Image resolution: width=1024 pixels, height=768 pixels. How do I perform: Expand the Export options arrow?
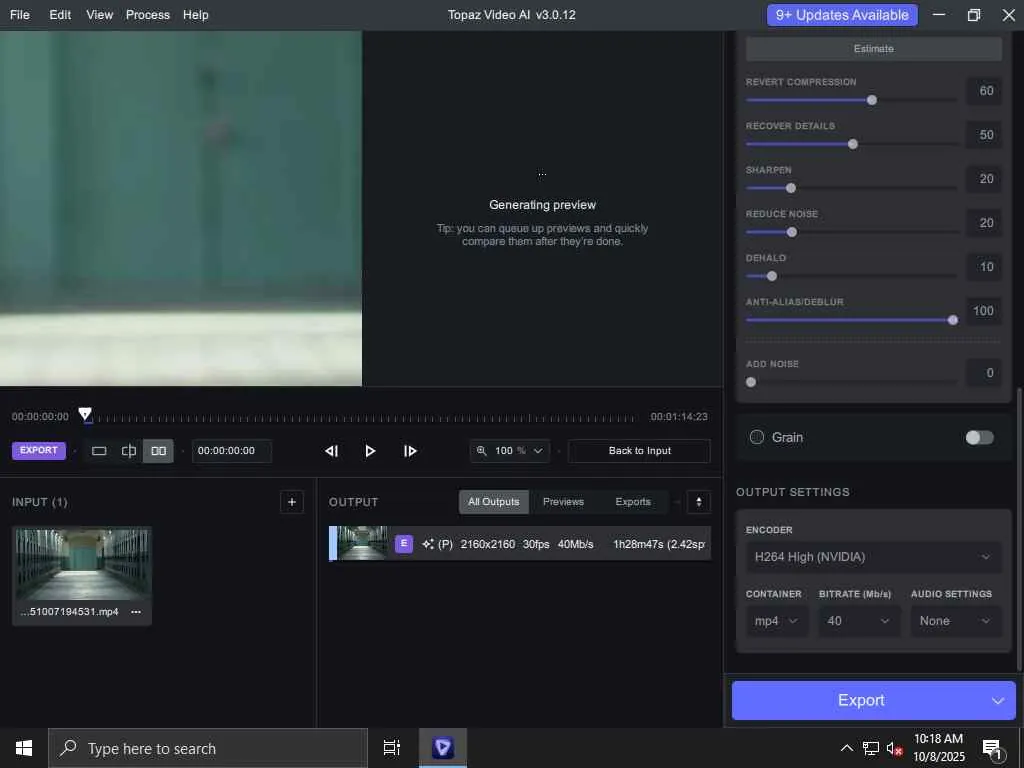[x=998, y=701]
